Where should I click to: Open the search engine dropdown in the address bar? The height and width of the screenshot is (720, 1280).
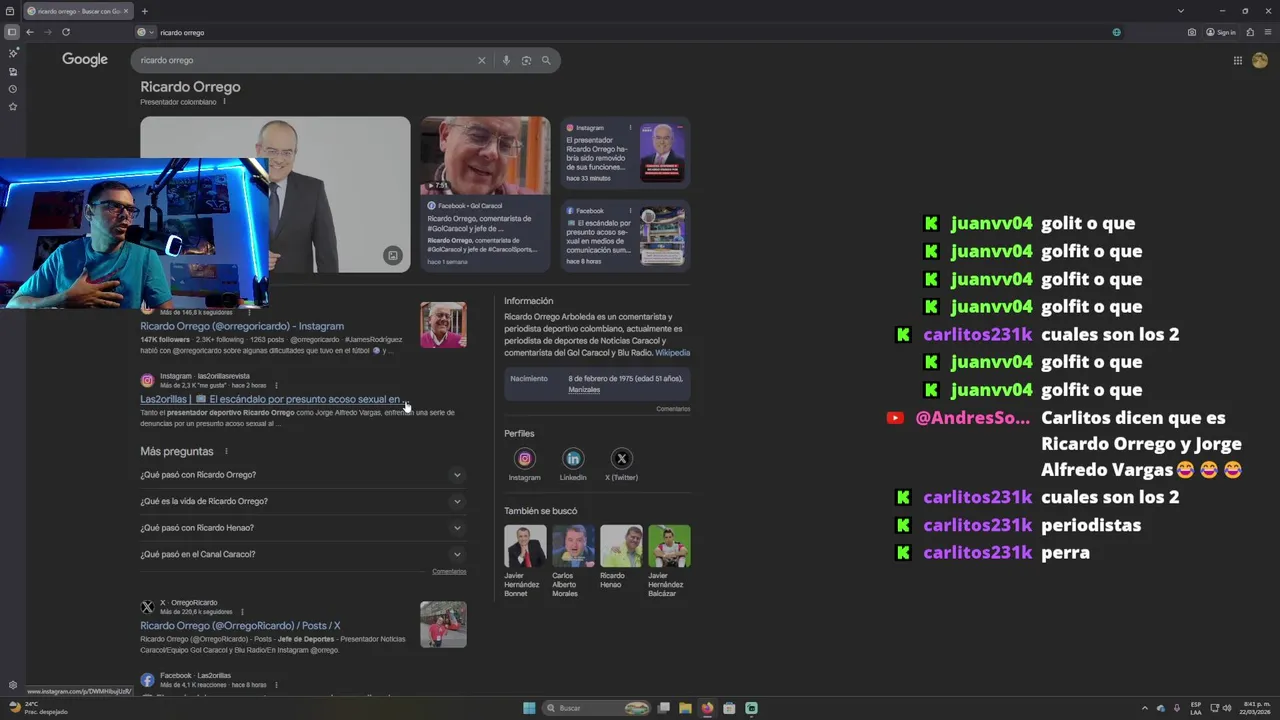coord(145,32)
